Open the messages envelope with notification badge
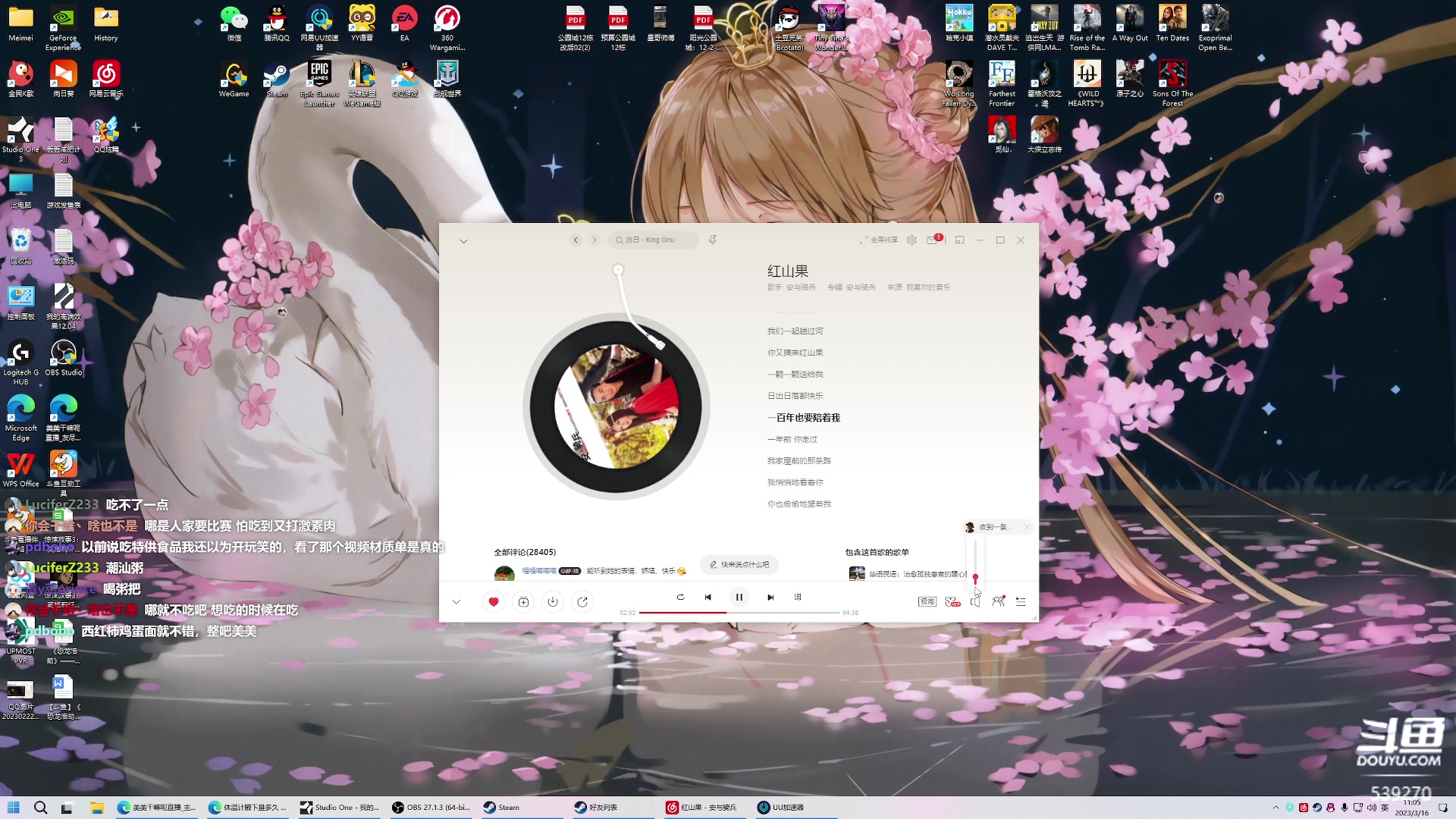Viewport: 1456px width, 819px height. (934, 240)
